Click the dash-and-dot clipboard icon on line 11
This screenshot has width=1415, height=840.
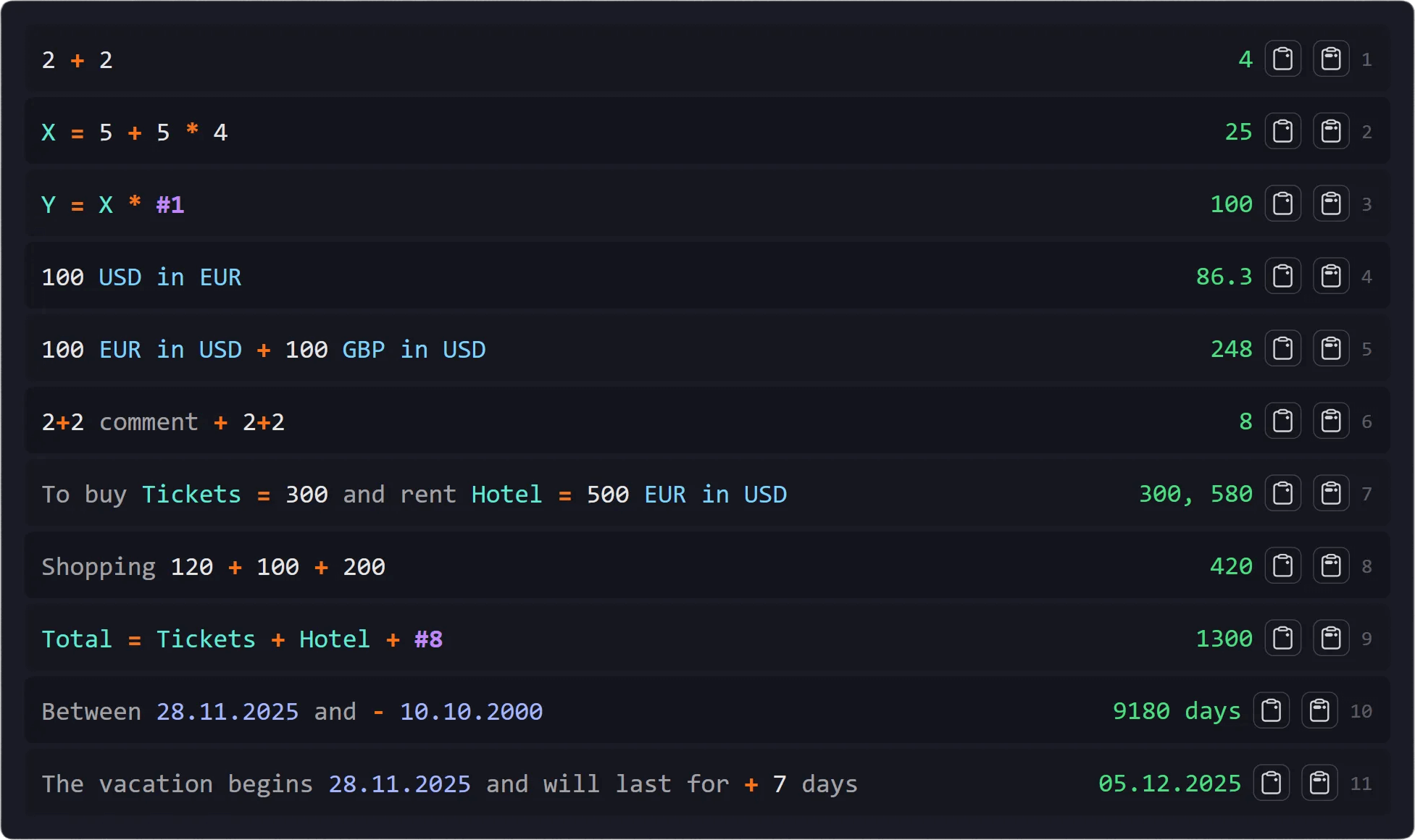[x=1319, y=783]
